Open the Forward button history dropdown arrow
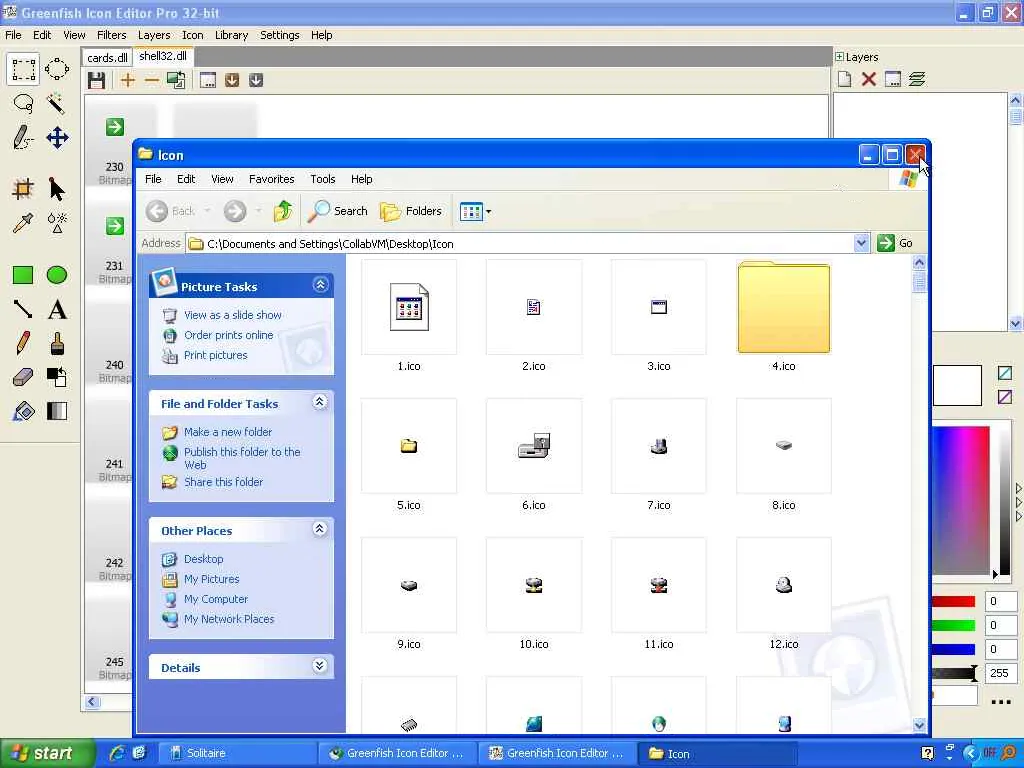This screenshot has width=1024, height=768. pyautogui.click(x=259, y=211)
